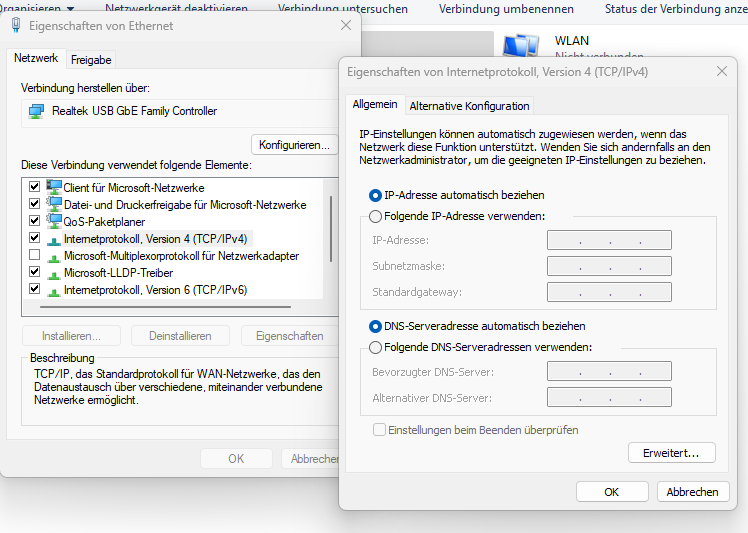The height and width of the screenshot is (533, 748).
Task: Click the Standardgateway input field
Action: 609,292
